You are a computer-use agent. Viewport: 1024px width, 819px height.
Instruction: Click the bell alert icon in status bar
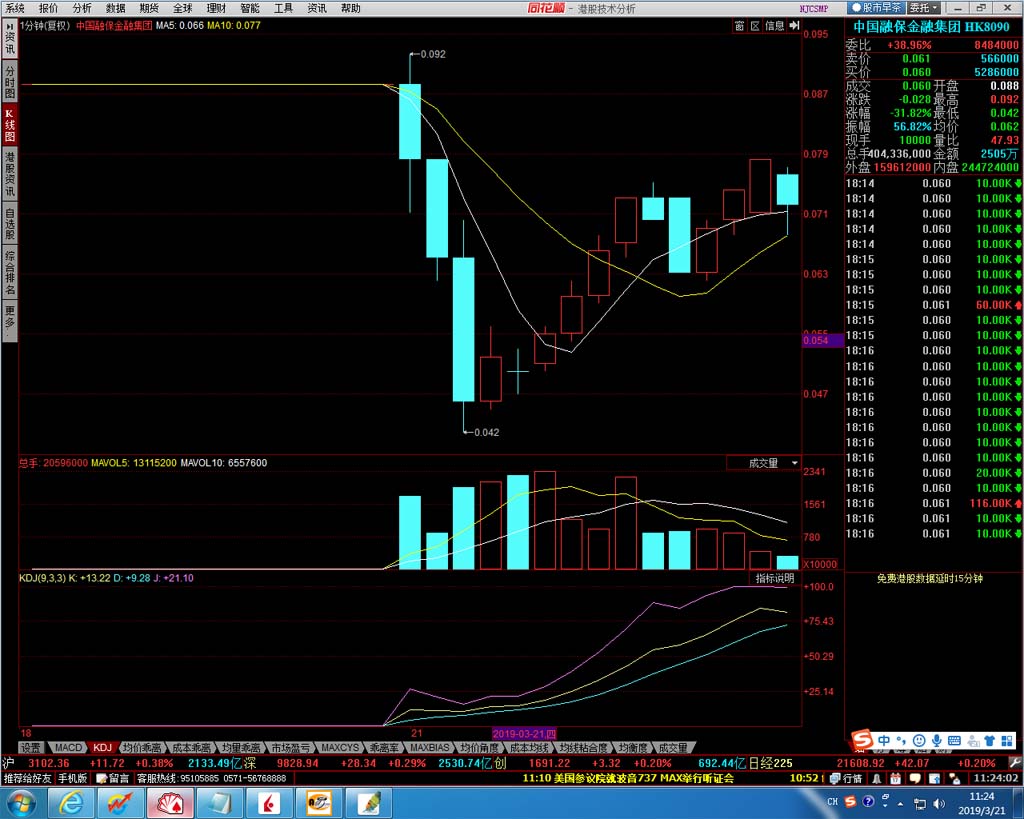(876, 779)
